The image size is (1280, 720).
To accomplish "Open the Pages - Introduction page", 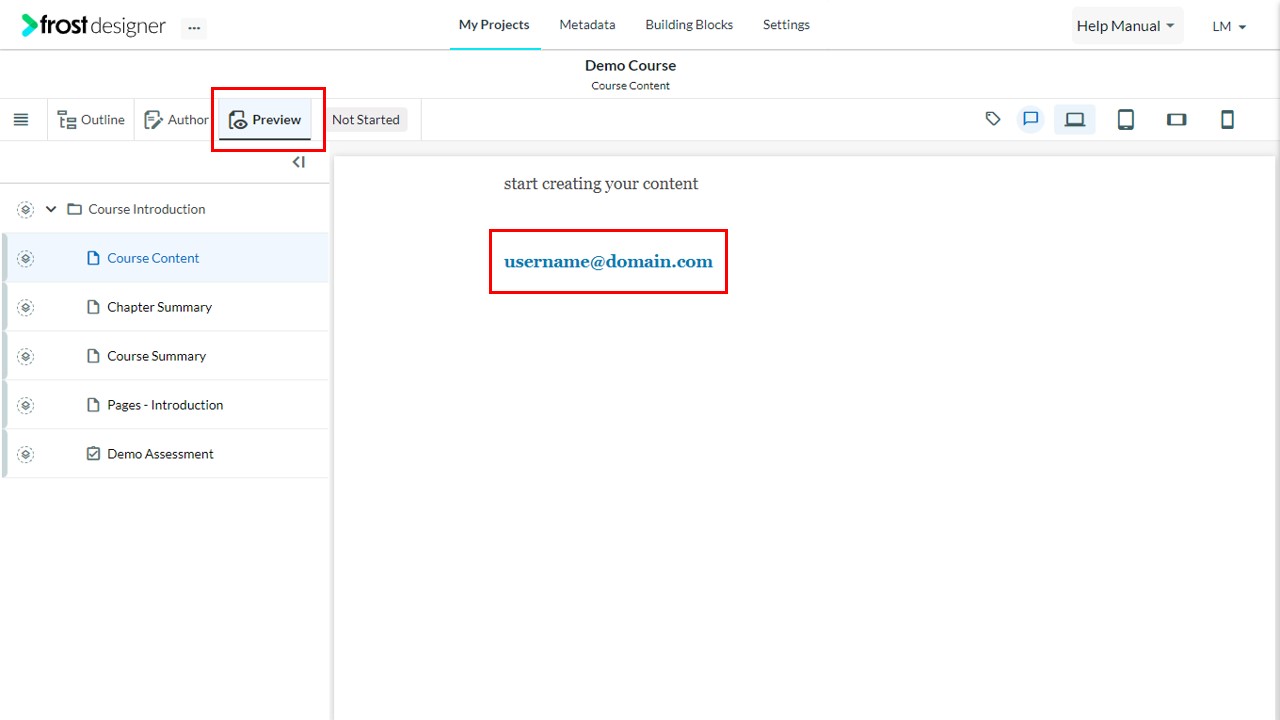I will coord(165,405).
